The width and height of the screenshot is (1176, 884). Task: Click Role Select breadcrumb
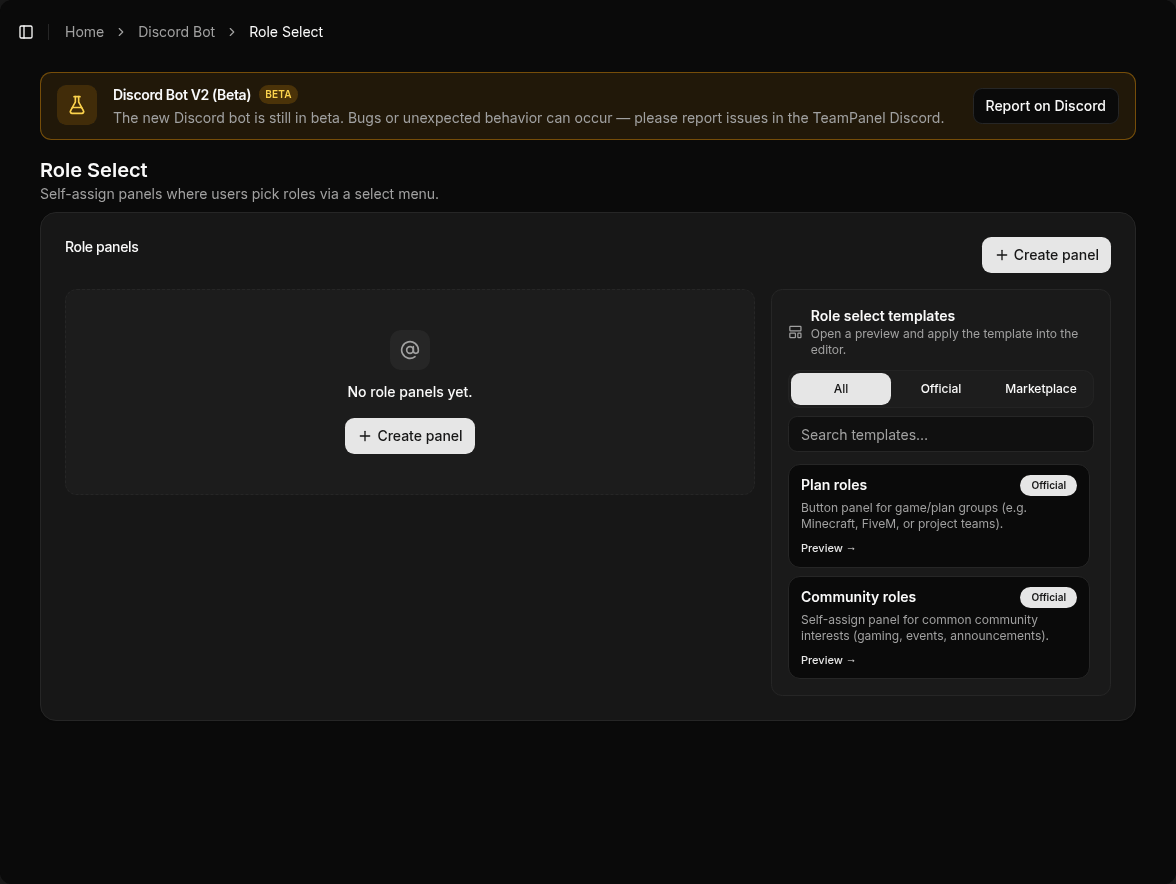(286, 32)
